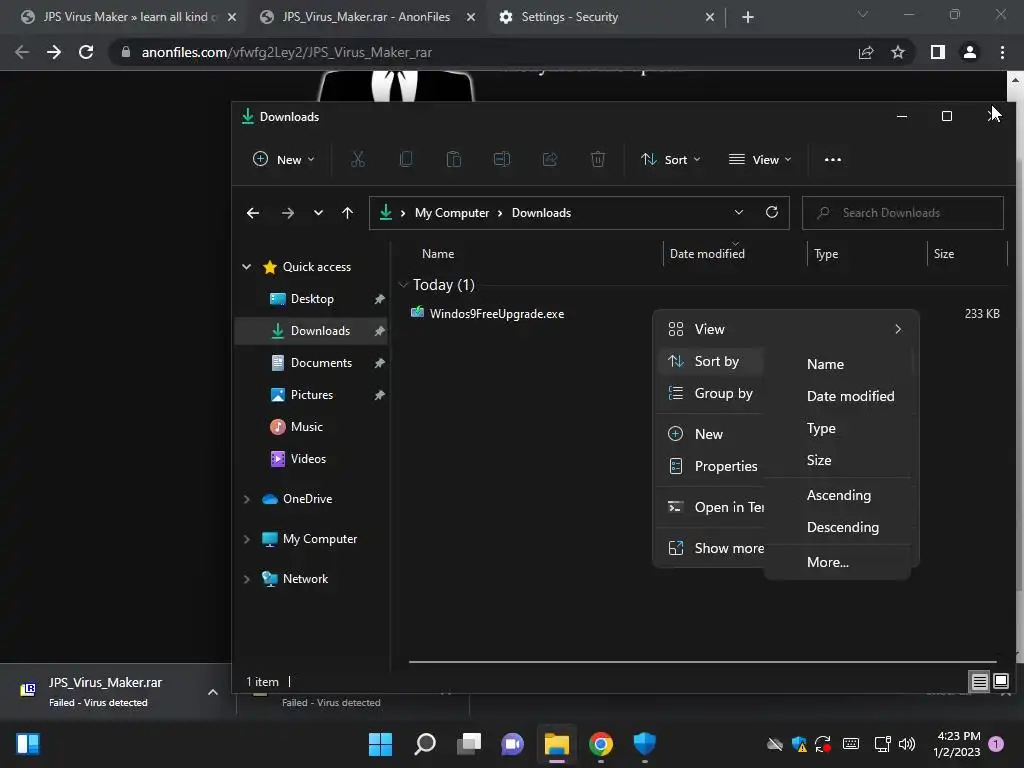This screenshot has height=768, width=1024.
Task: Choose Descending sort order
Action: (842, 527)
